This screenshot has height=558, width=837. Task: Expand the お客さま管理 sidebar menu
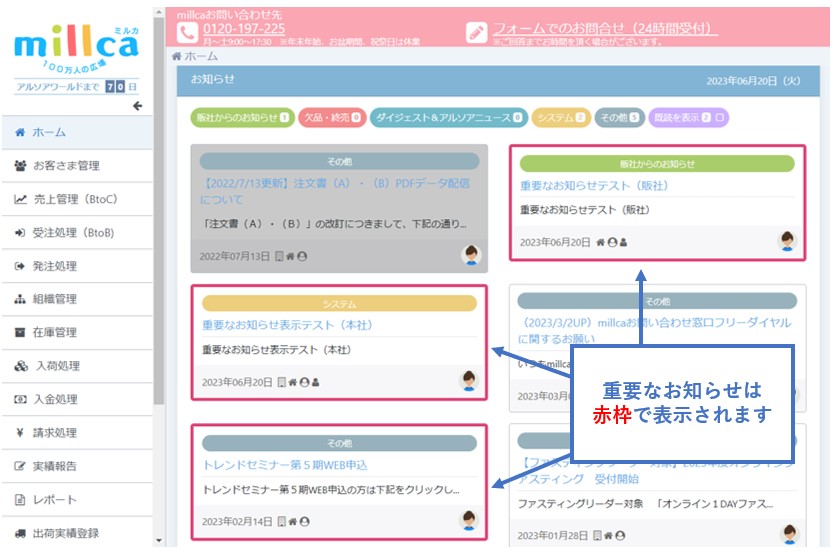tap(66, 166)
